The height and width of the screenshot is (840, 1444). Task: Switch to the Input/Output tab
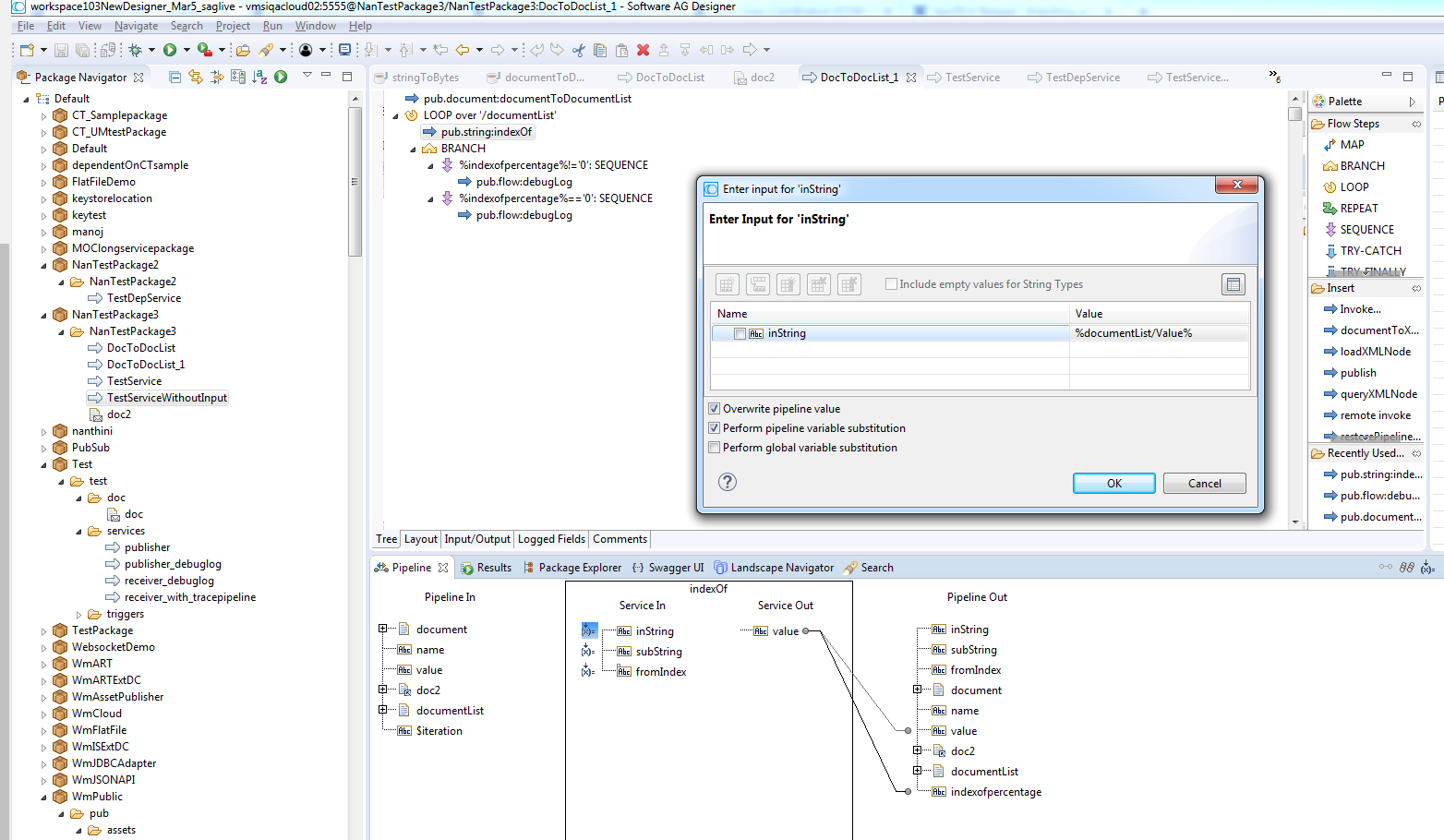[x=477, y=539]
